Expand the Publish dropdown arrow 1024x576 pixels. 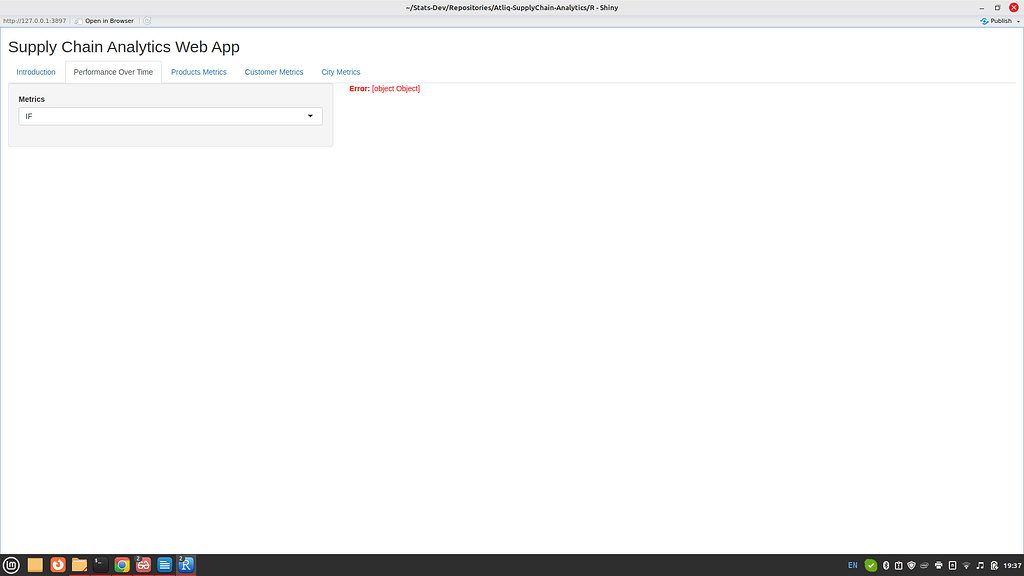pos(1017,20)
